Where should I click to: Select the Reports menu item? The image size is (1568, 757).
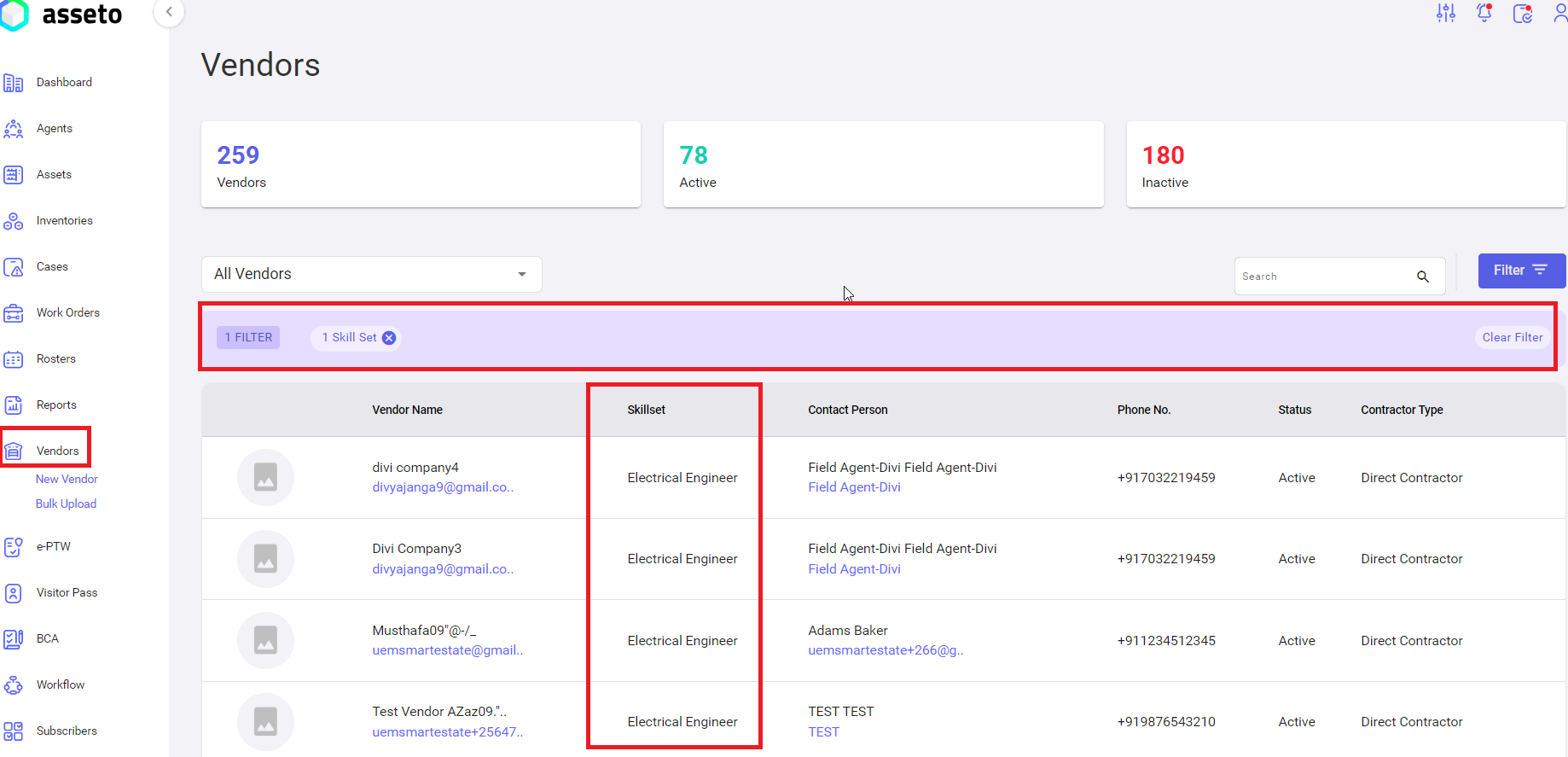point(56,405)
